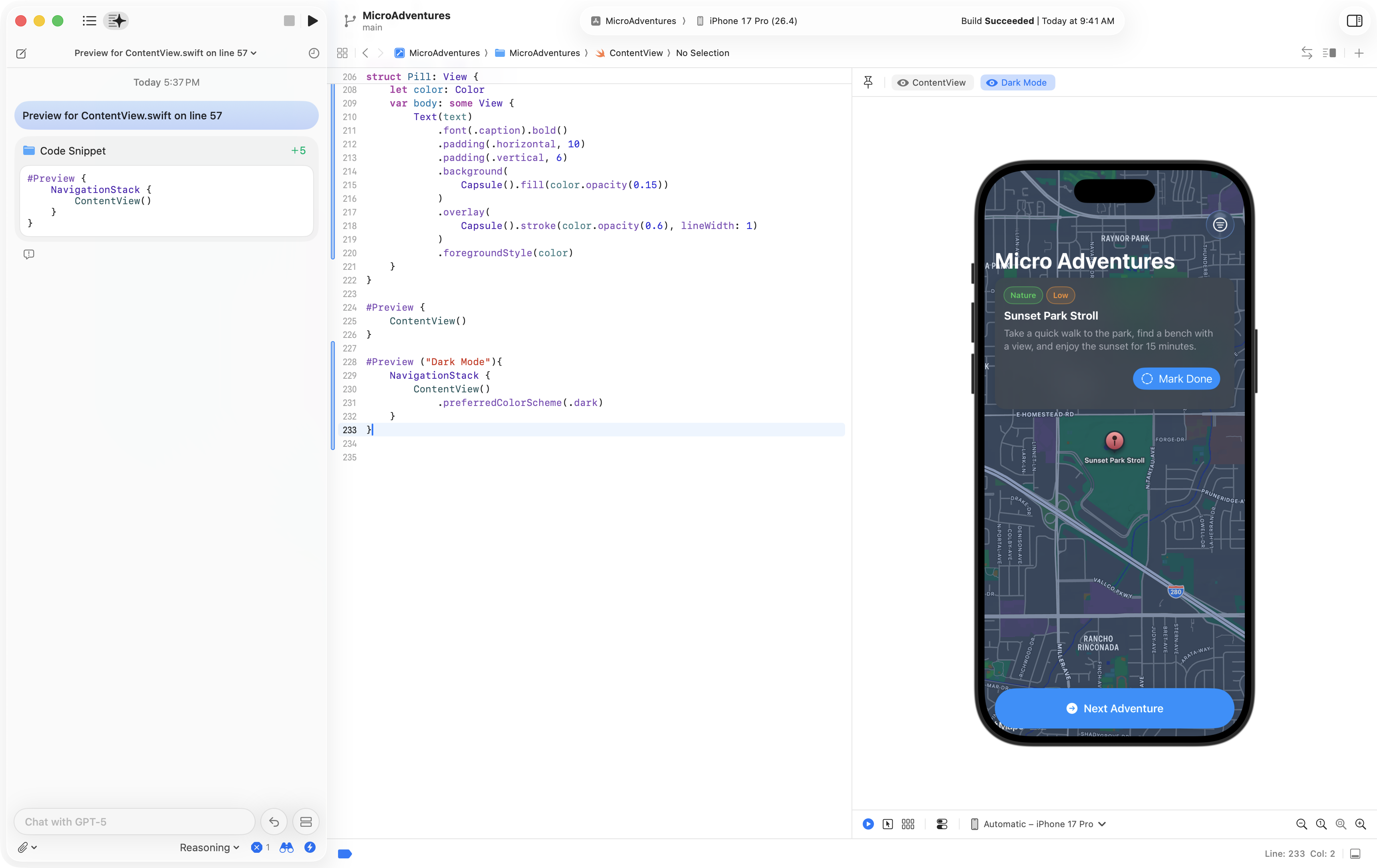The width and height of the screenshot is (1377, 868).
Task: Toggle the inspector sidebar panel
Action: click(1354, 21)
